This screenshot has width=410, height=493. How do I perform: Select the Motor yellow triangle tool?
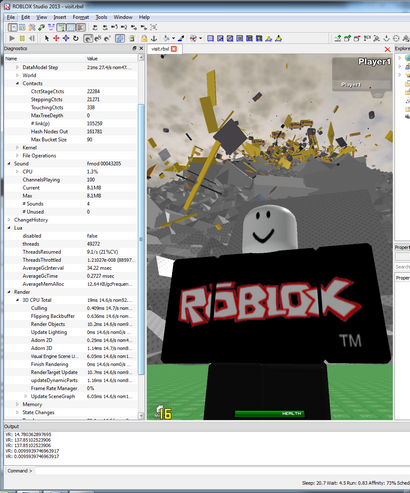[278, 38]
